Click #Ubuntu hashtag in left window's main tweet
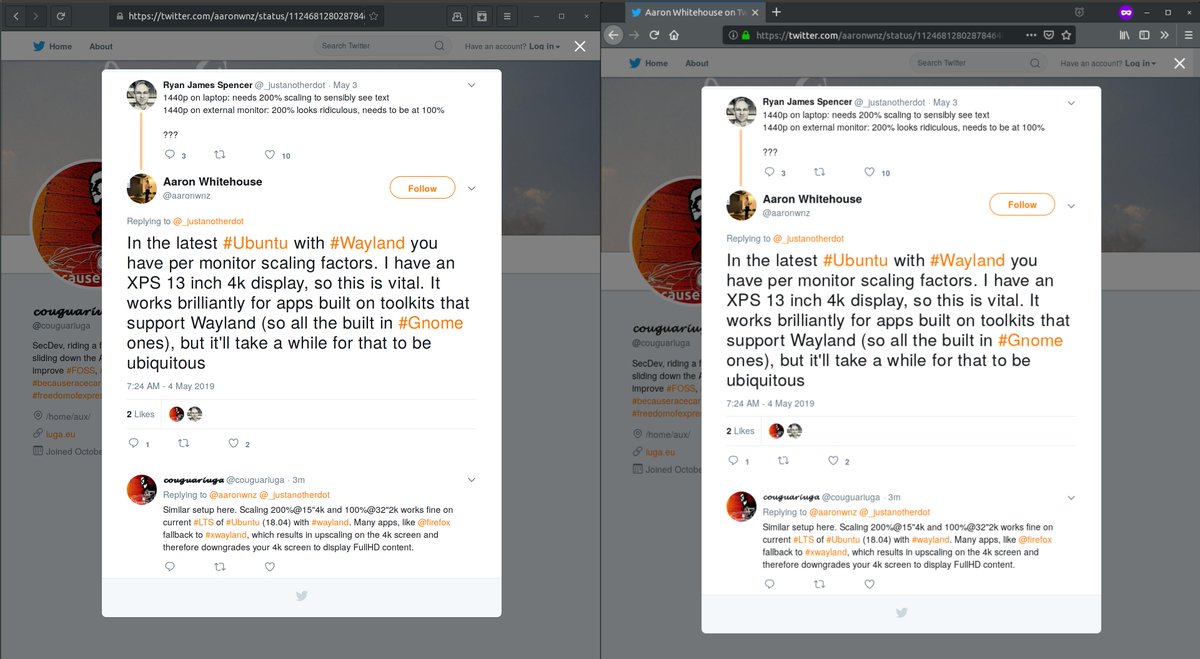This screenshot has width=1200, height=659. (256, 243)
